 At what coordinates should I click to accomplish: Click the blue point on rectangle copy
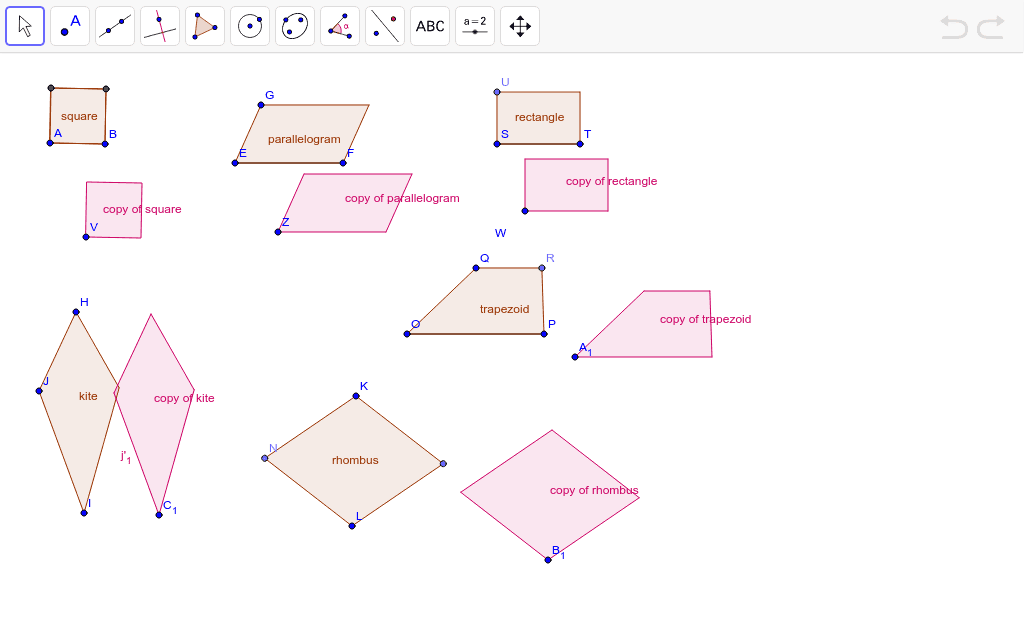pyautogui.click(x=525, y=211)
